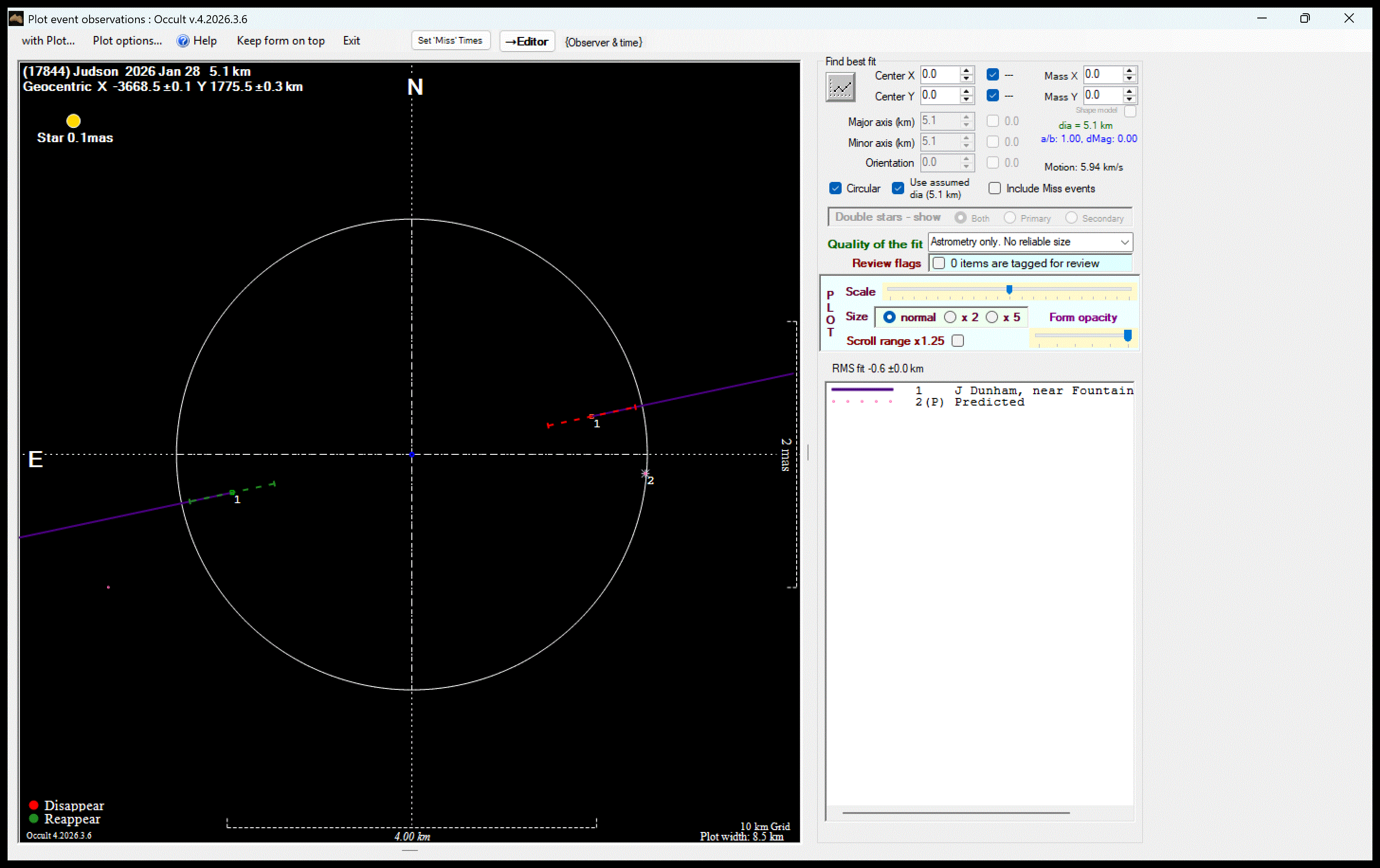Viewport: 1380px width, 868px height.
Task: Increase Center X with up spinner arrow
Action: pos(966,71)
